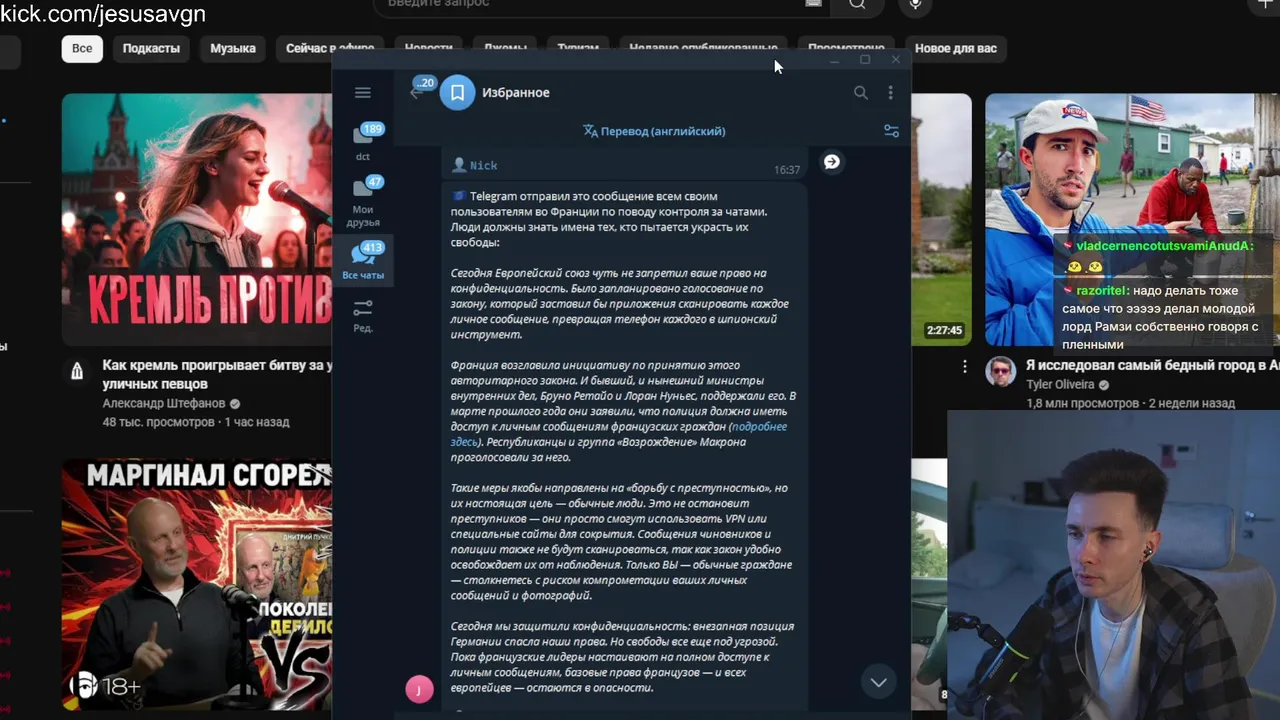
Task: Minimize the Telegram window
Action: 835,60
